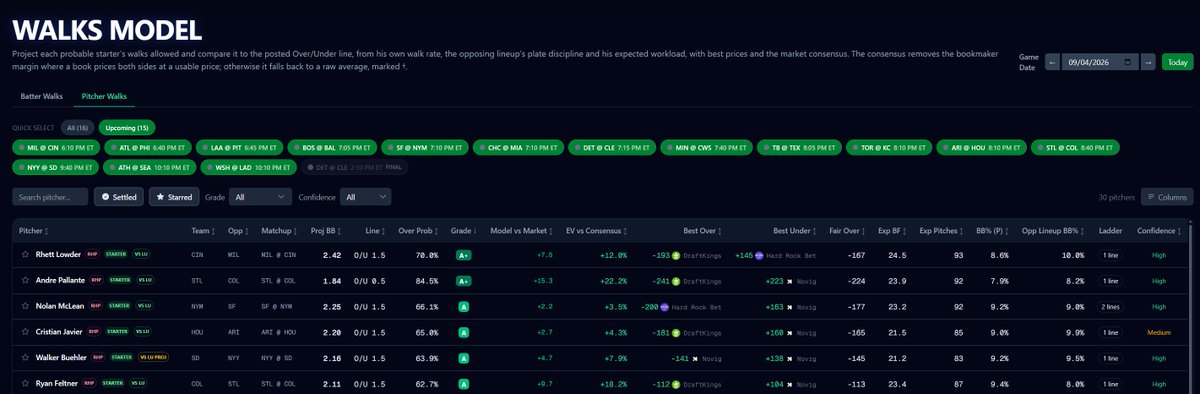Toggle the Starred filter
Image resolution: width=1200 pixels, height=394 pixels.
(175, 197)
